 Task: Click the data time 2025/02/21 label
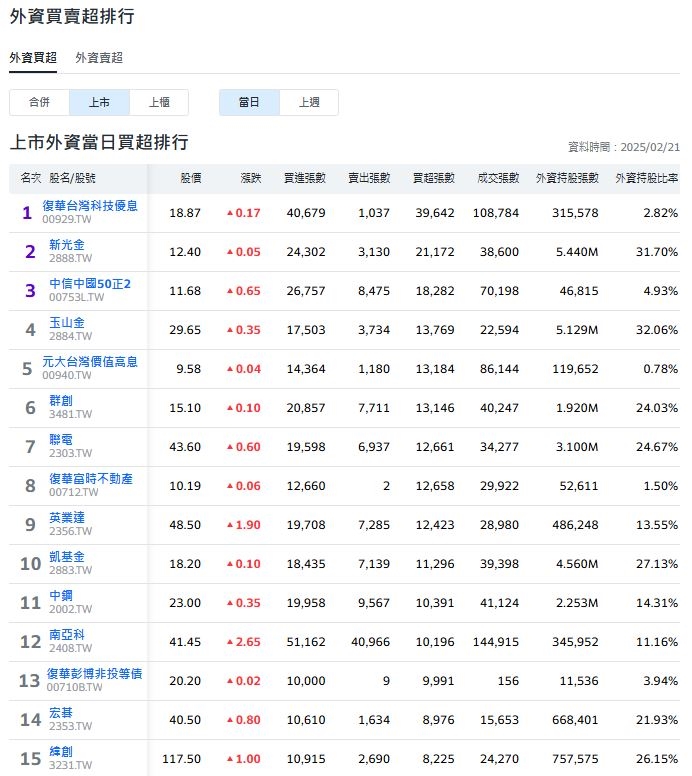(x=624, y=147)
